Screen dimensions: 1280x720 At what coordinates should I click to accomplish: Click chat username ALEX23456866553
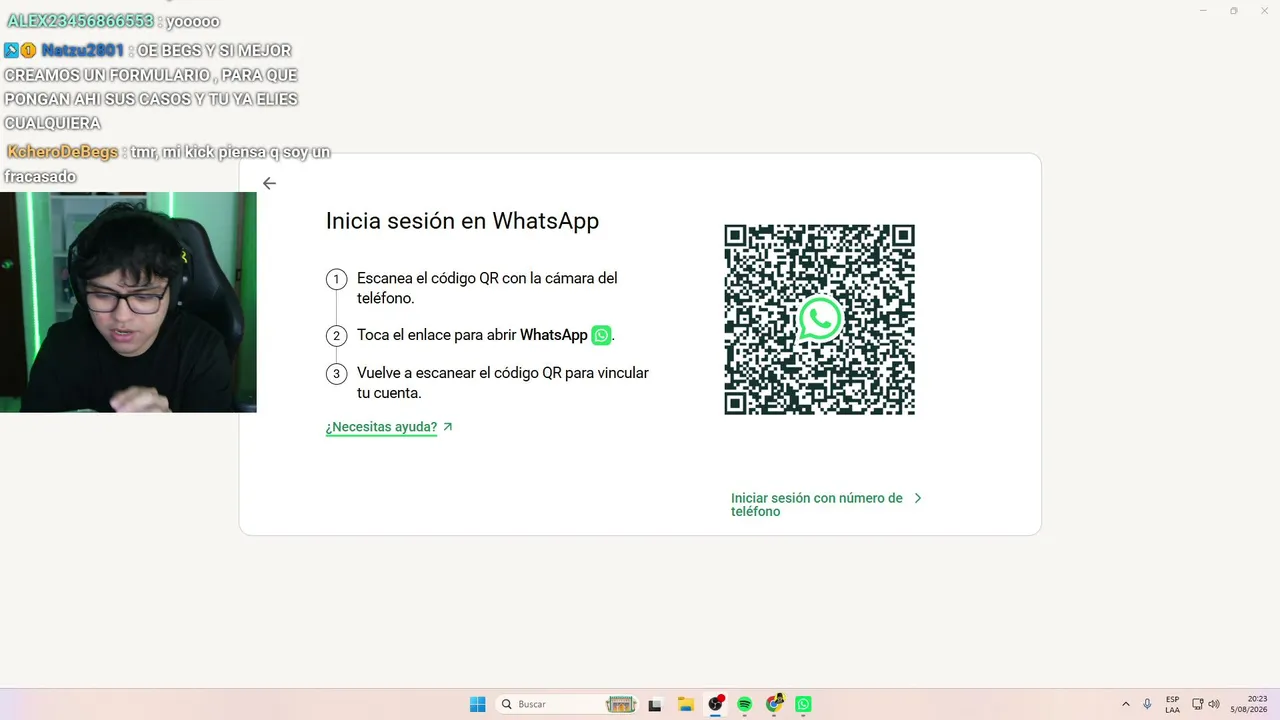(x=81, y=21)
